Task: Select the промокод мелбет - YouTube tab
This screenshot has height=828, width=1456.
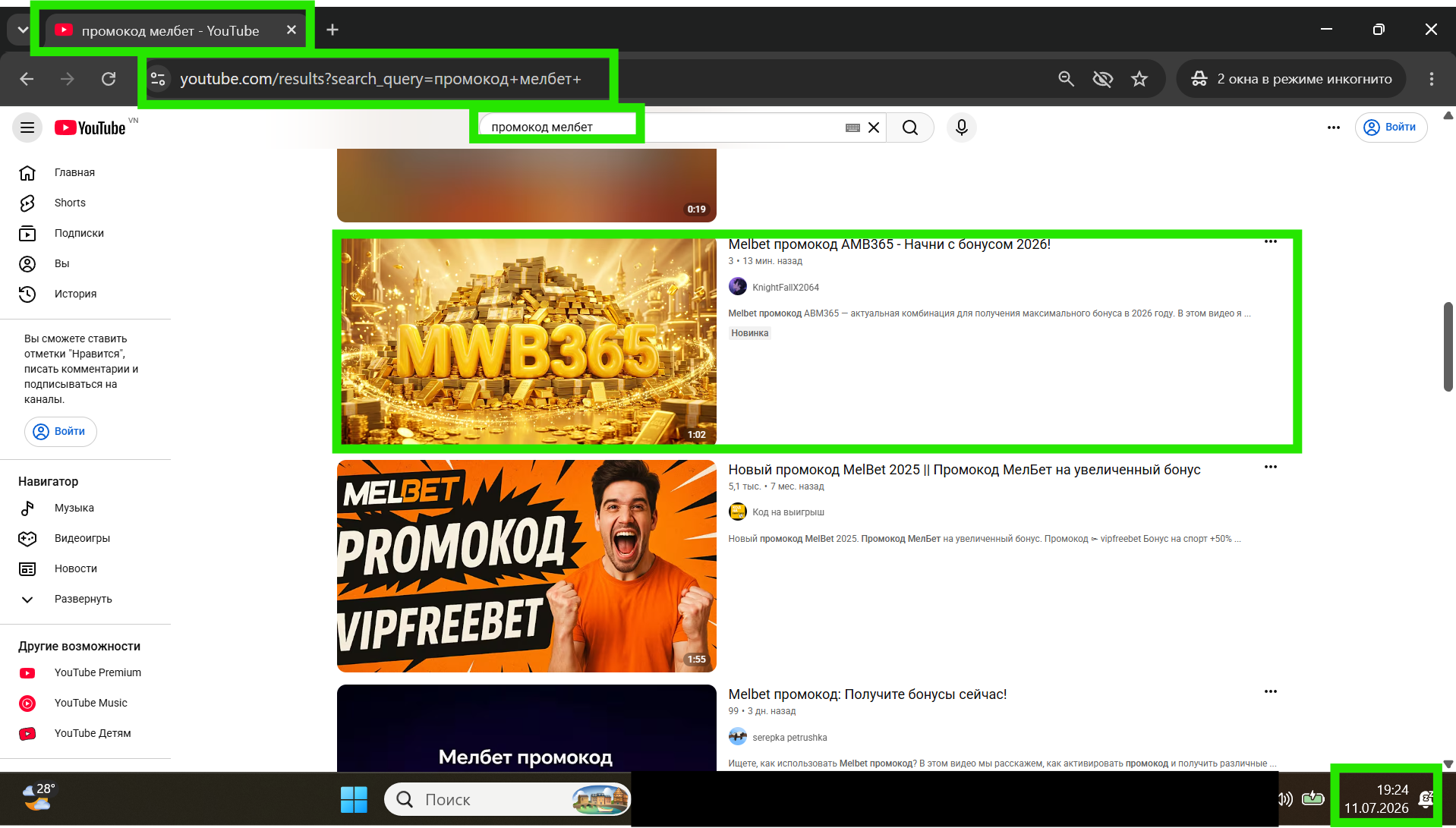Action: coord(172,30)
